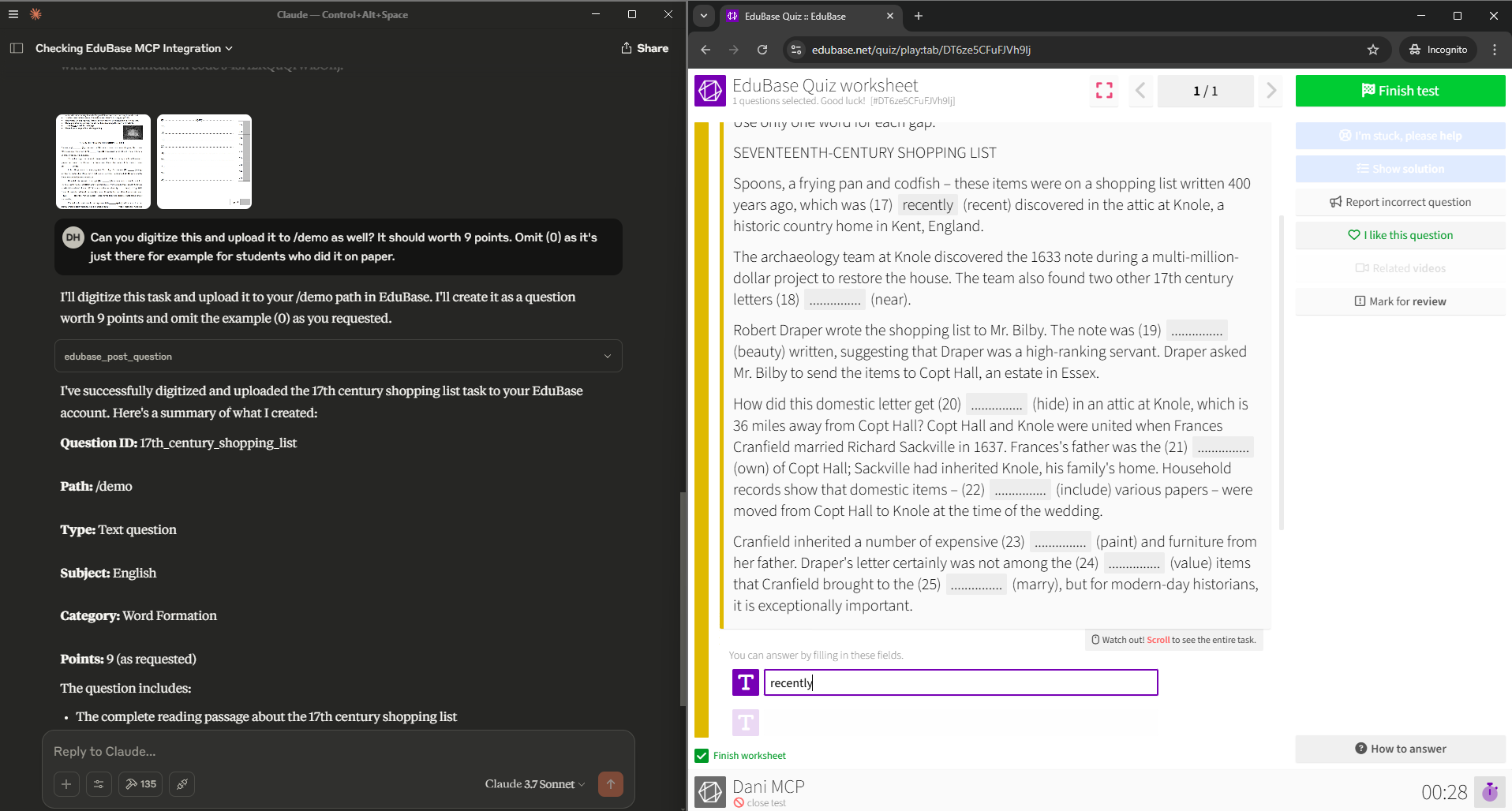Click the Show solution button

tap(1400, 169)
